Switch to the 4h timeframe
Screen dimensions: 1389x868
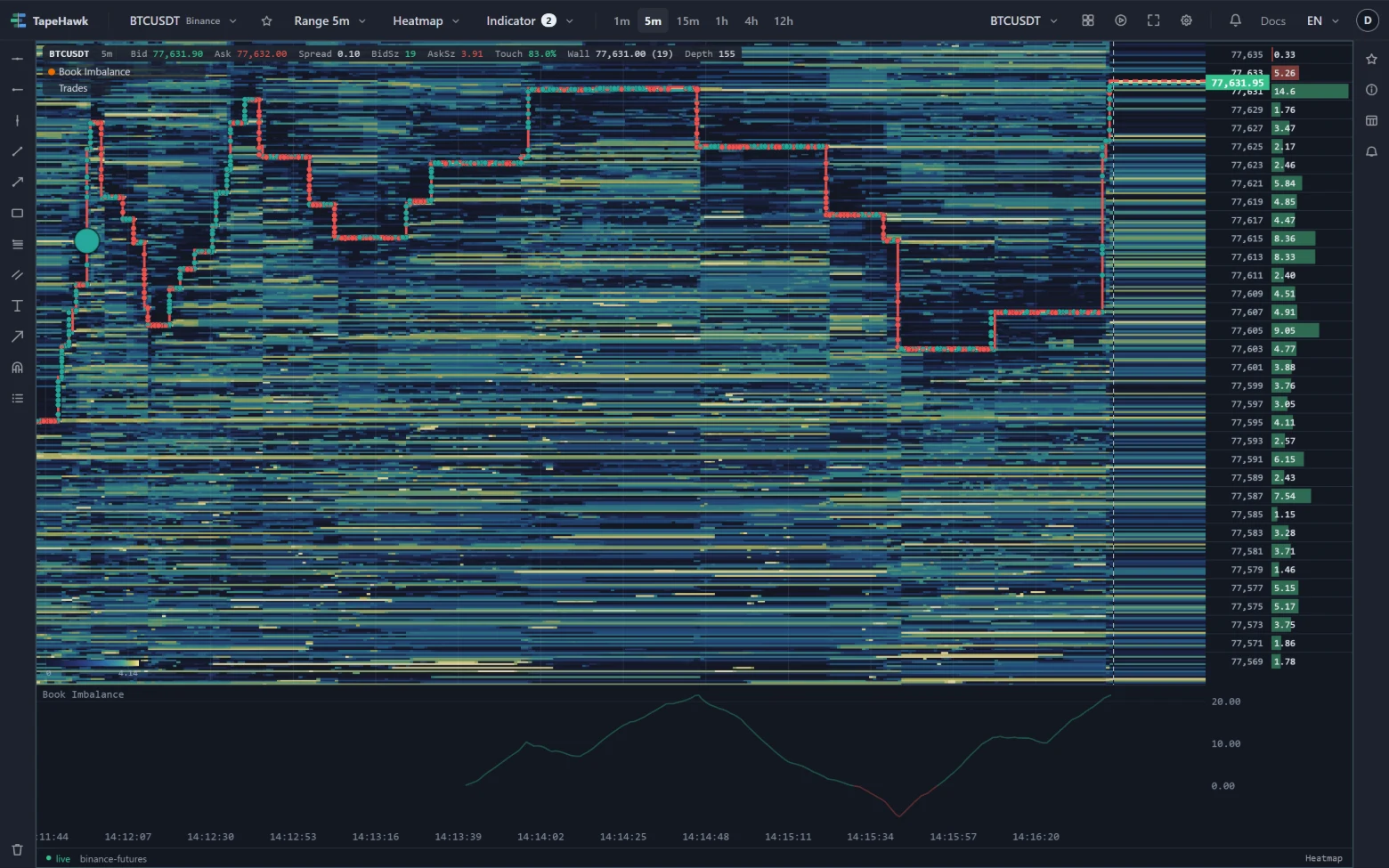click(x=751, y=20)
